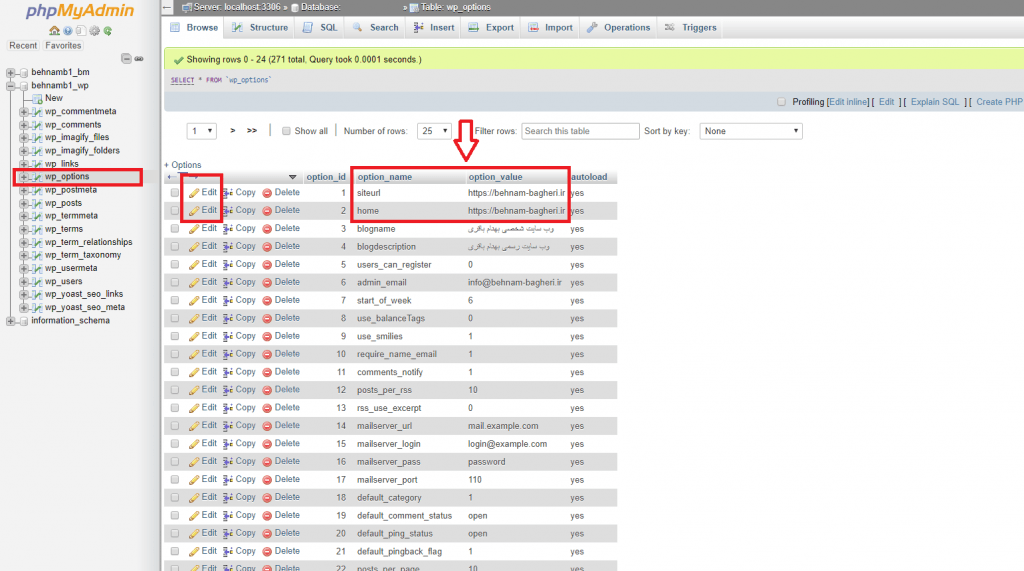Tick the Show all checkbox
Screen dimensions: 1024x571
click(286, 131)
